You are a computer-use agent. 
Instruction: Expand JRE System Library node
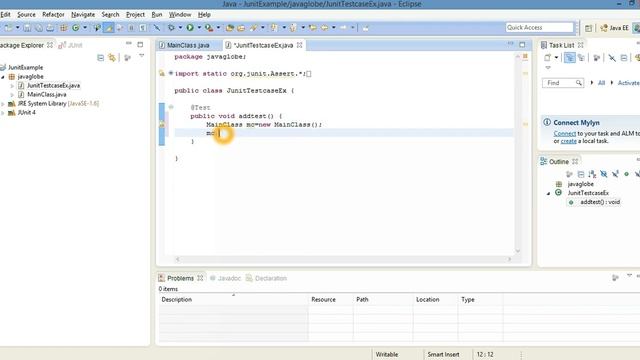3,104
